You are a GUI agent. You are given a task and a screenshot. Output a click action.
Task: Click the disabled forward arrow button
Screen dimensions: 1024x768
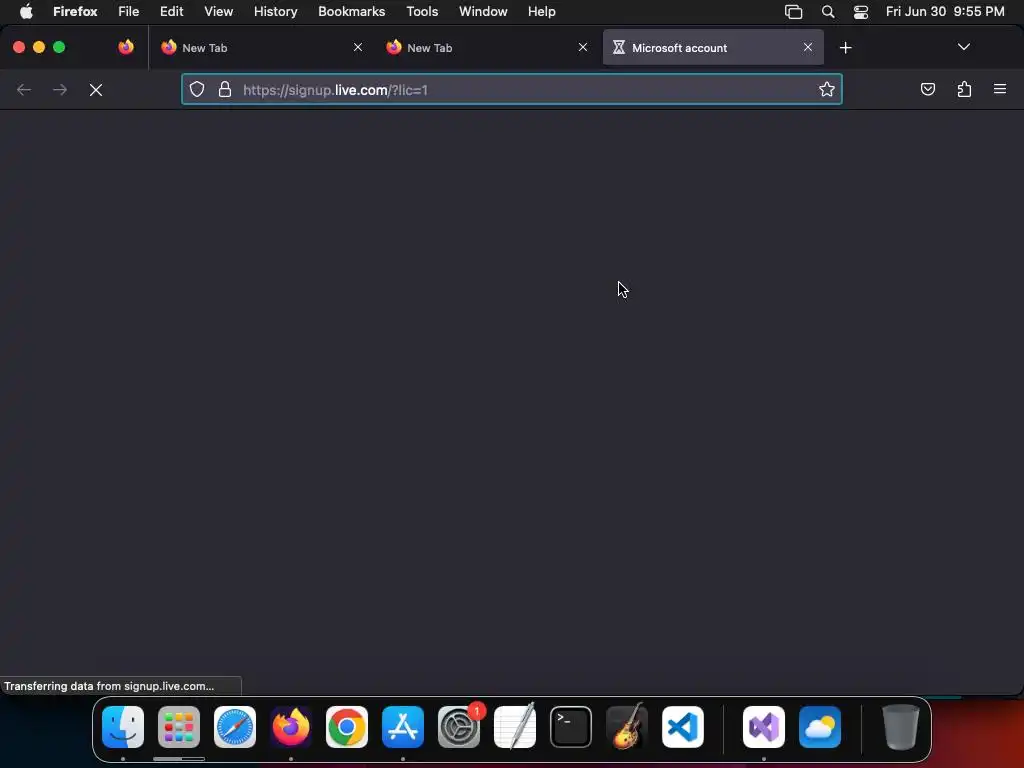click(x=59, y=89)
